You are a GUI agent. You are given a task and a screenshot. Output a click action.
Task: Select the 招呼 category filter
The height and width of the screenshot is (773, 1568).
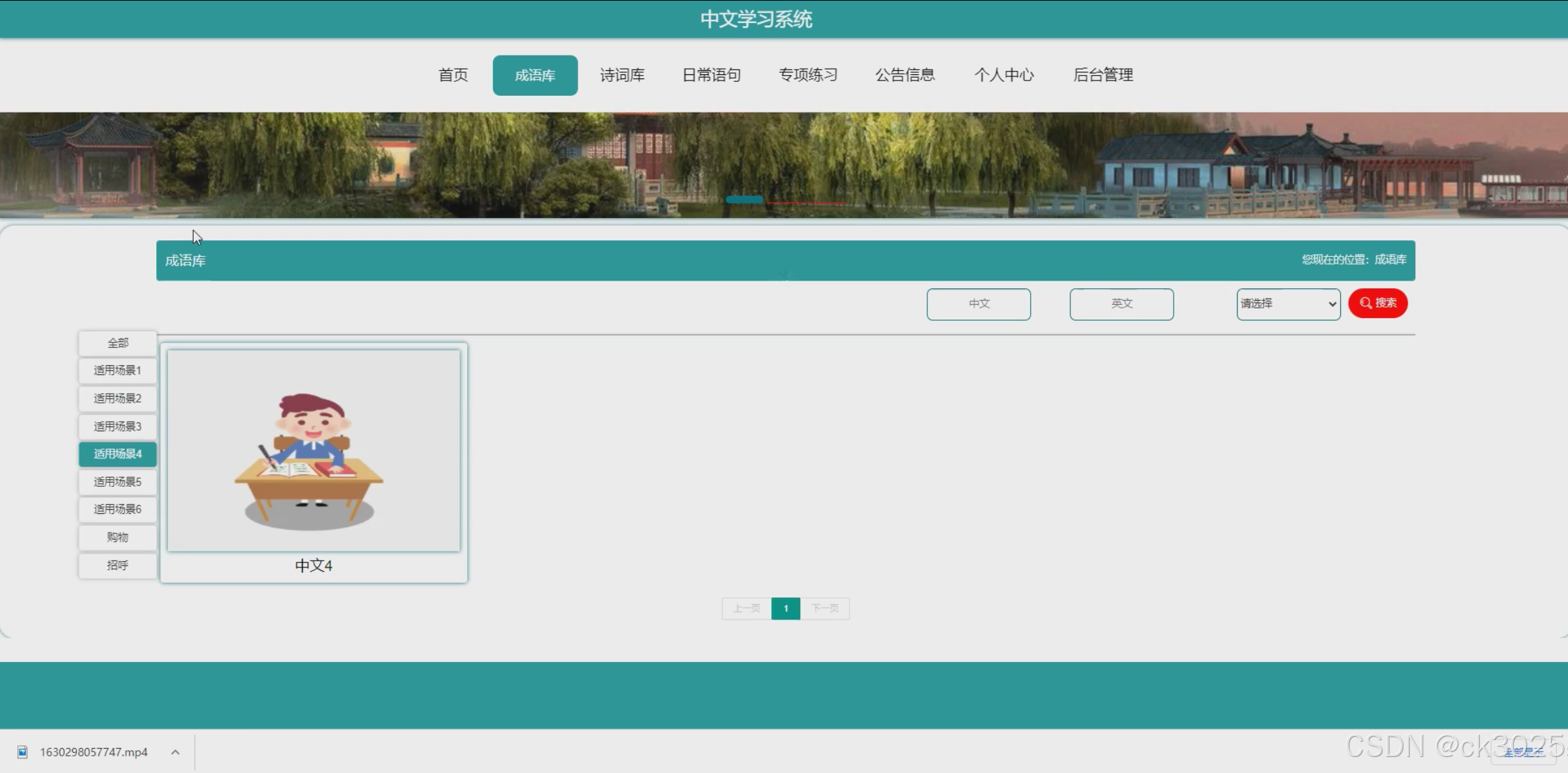tap(117, 565)
